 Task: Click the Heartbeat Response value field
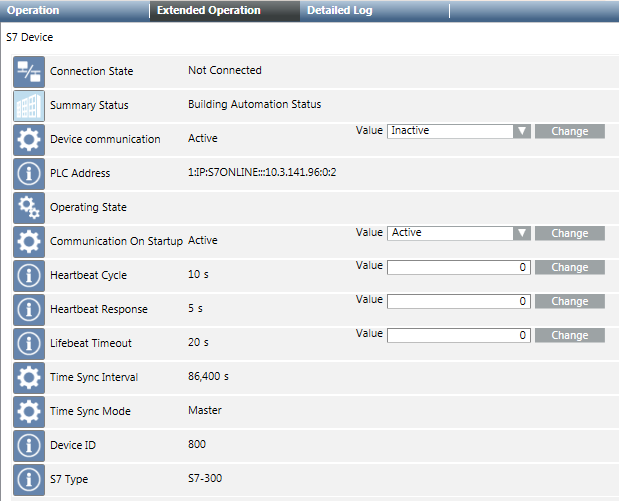(459, 301)
